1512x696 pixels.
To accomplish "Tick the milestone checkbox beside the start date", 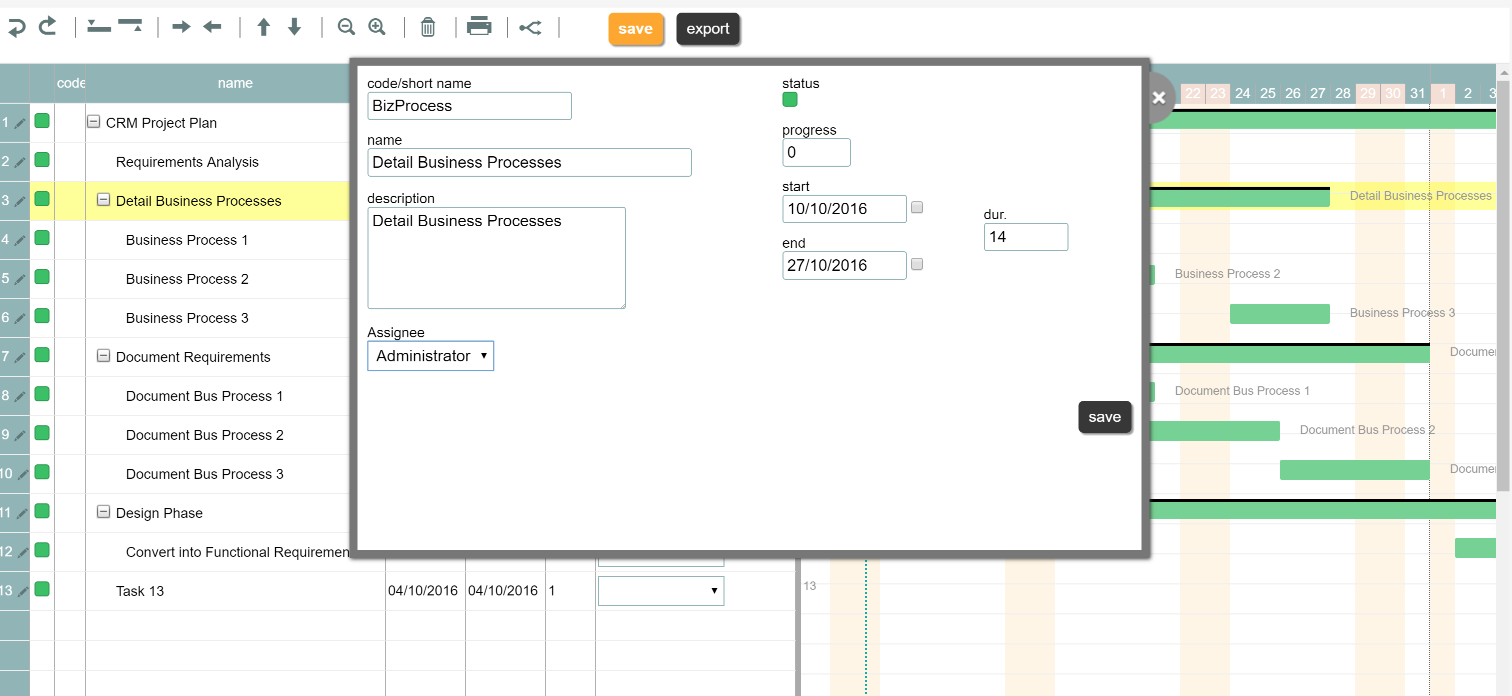I will click(x=917, y=208).
